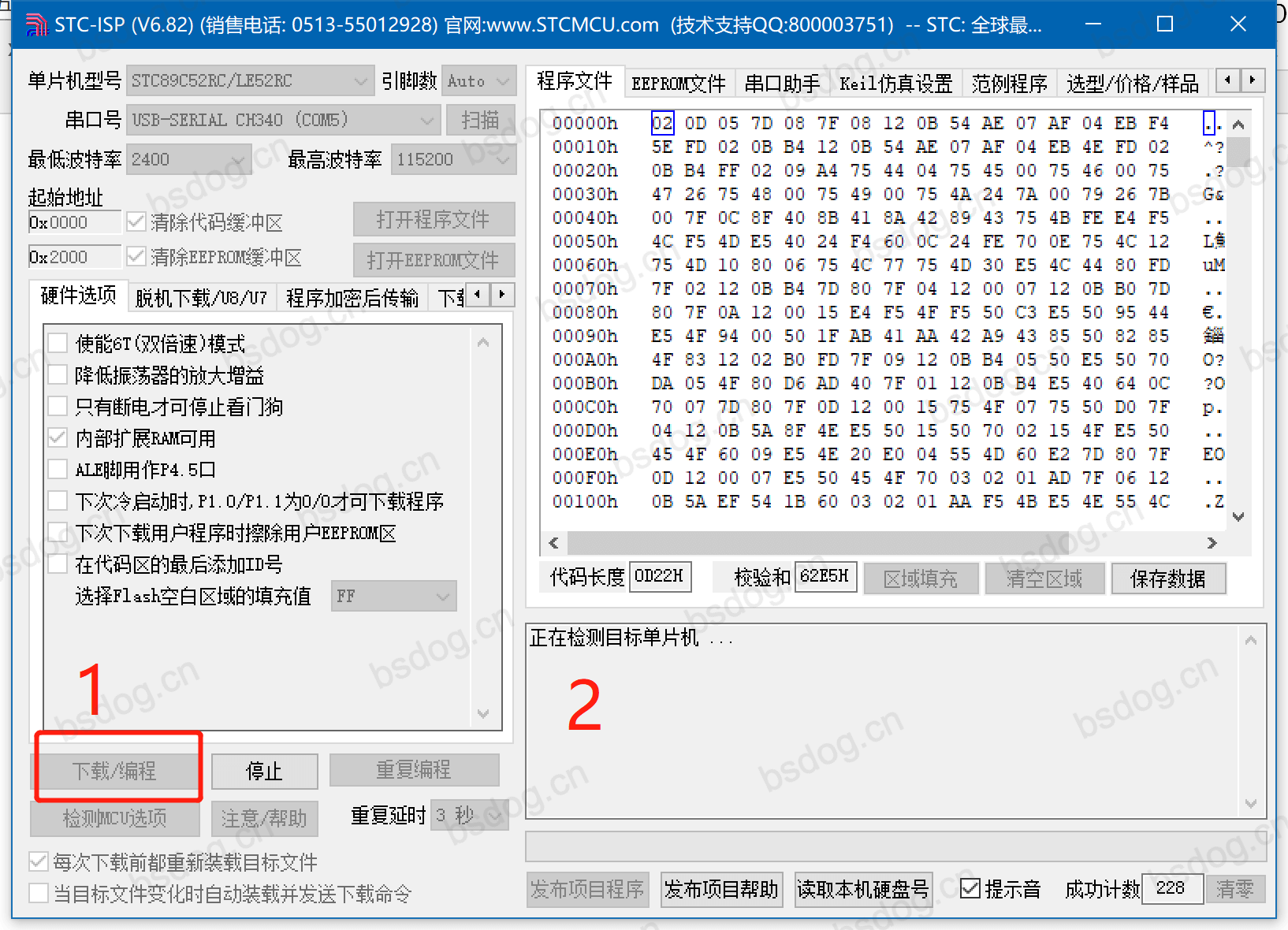Open Keil仿真设置 tab
This screenshot has height=930, width=1288.
(x=896, y=83)
